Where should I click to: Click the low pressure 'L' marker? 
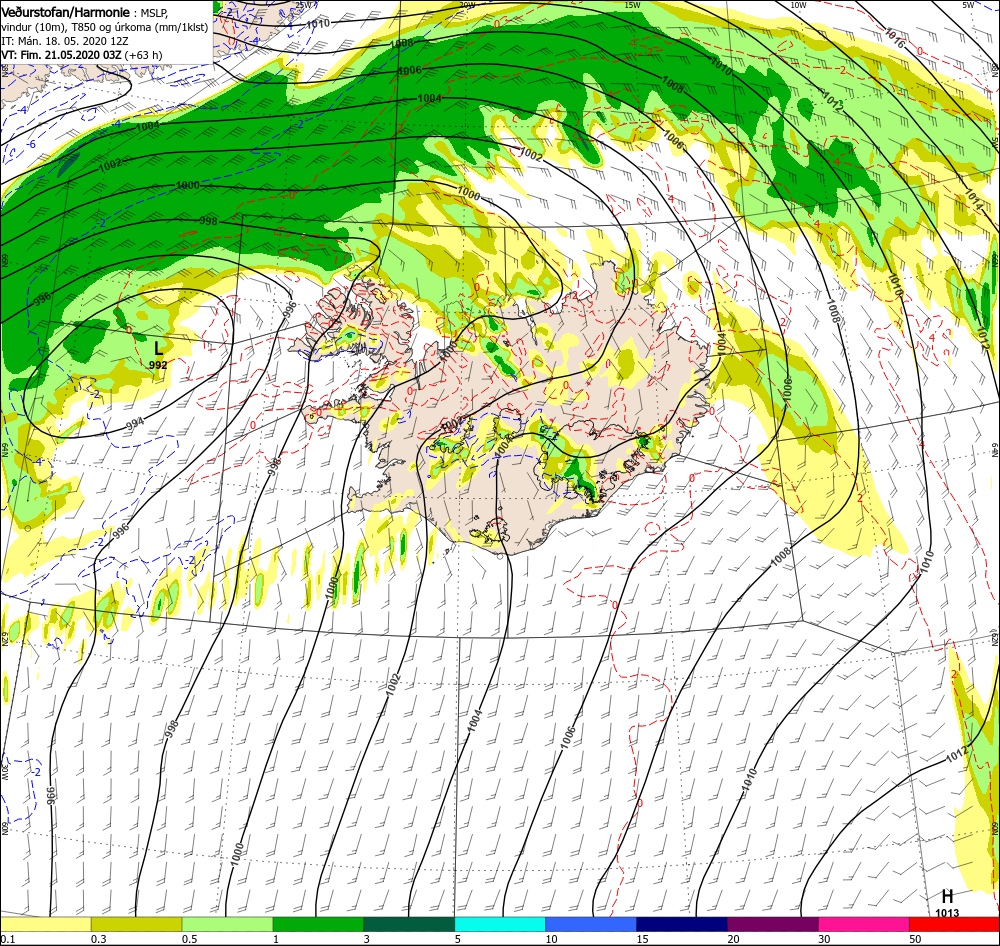click(158, 348)
